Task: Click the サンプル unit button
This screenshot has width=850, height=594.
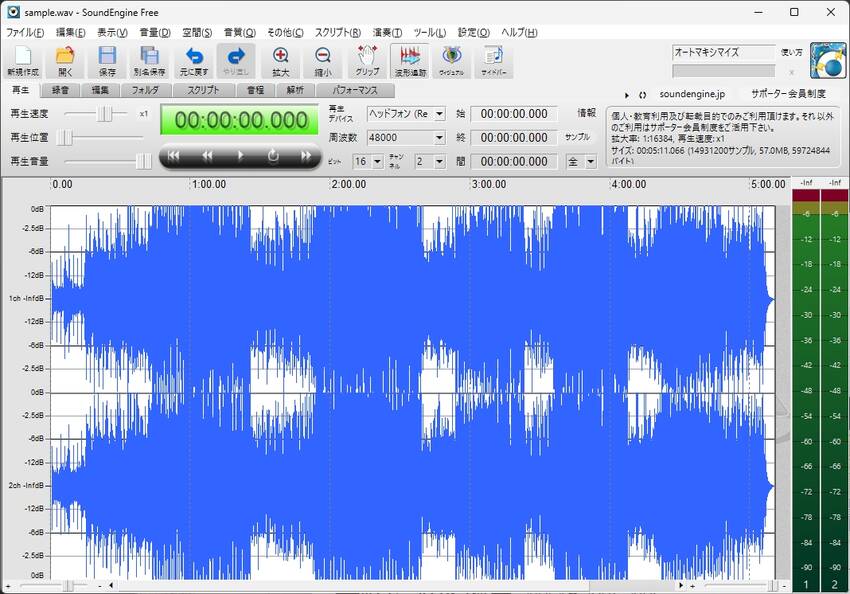Action: click(577, 137)
